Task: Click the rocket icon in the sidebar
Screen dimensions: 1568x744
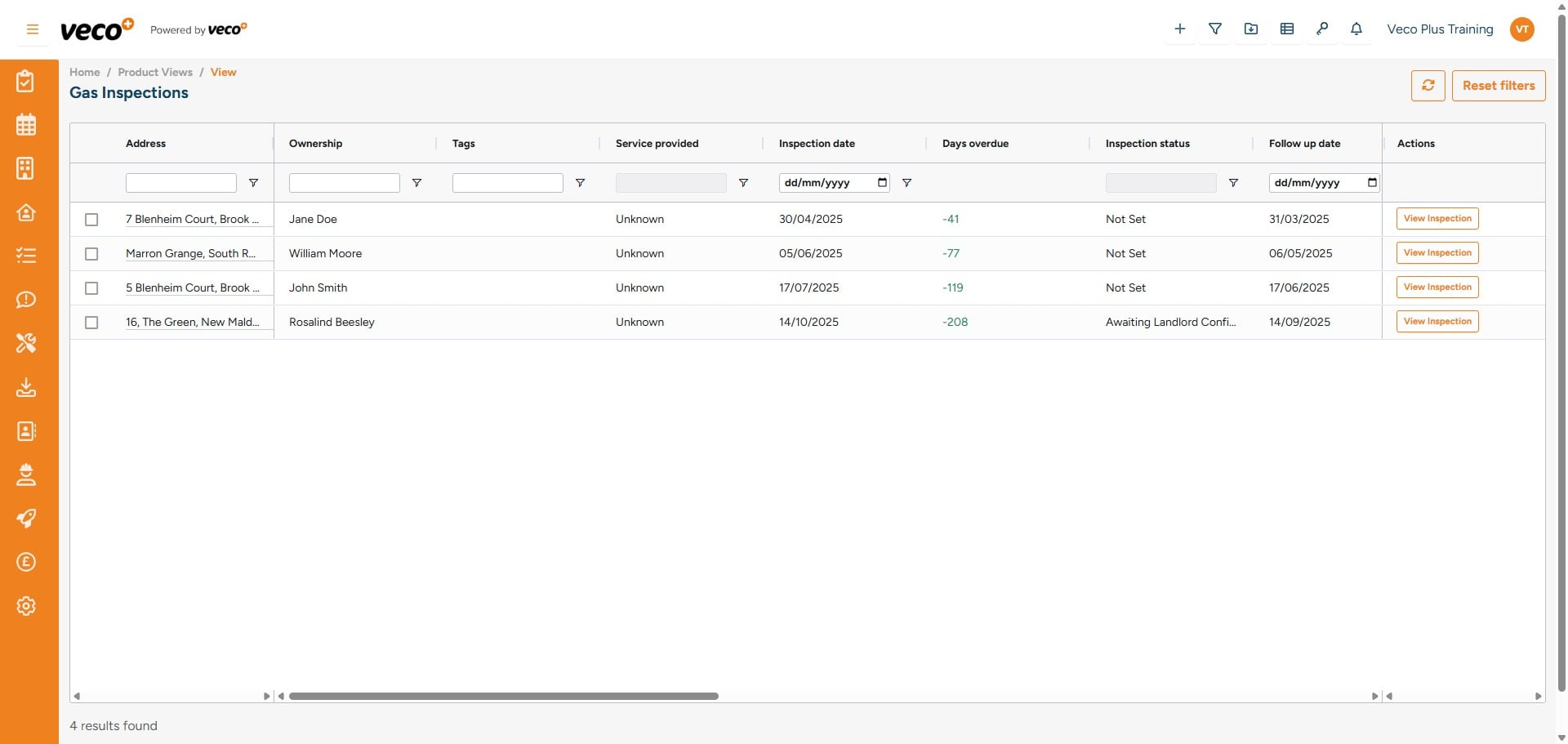Action: [27, 519]
